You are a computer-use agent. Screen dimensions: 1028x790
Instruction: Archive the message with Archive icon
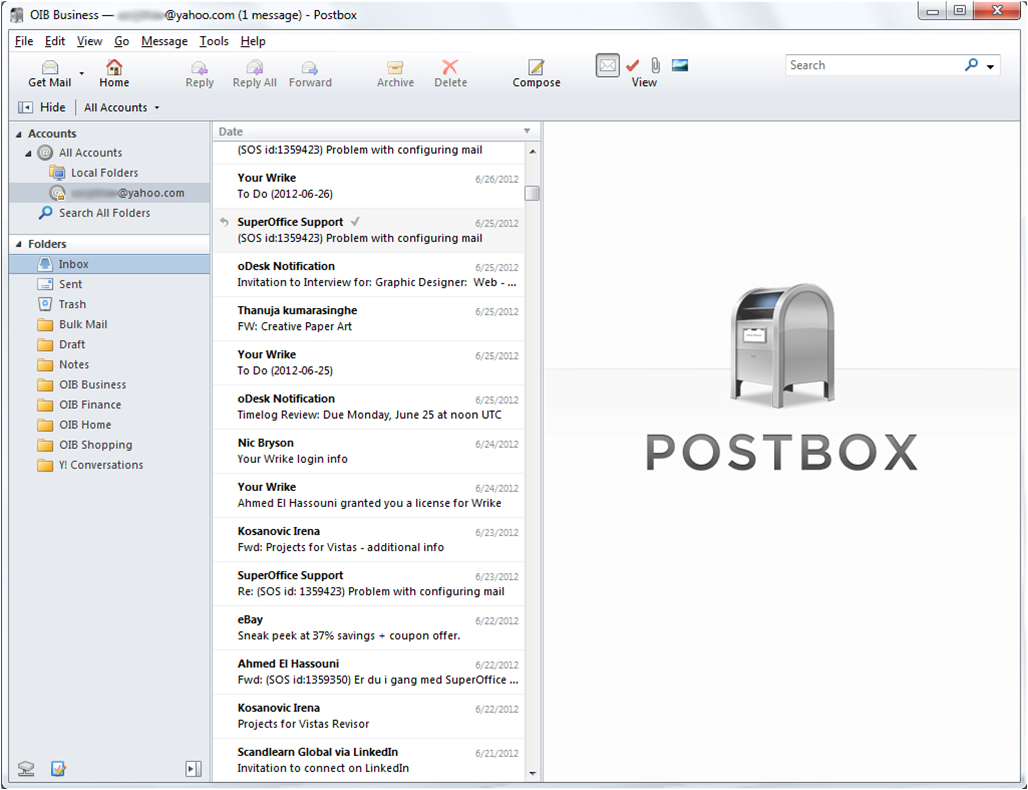[395, 68]
